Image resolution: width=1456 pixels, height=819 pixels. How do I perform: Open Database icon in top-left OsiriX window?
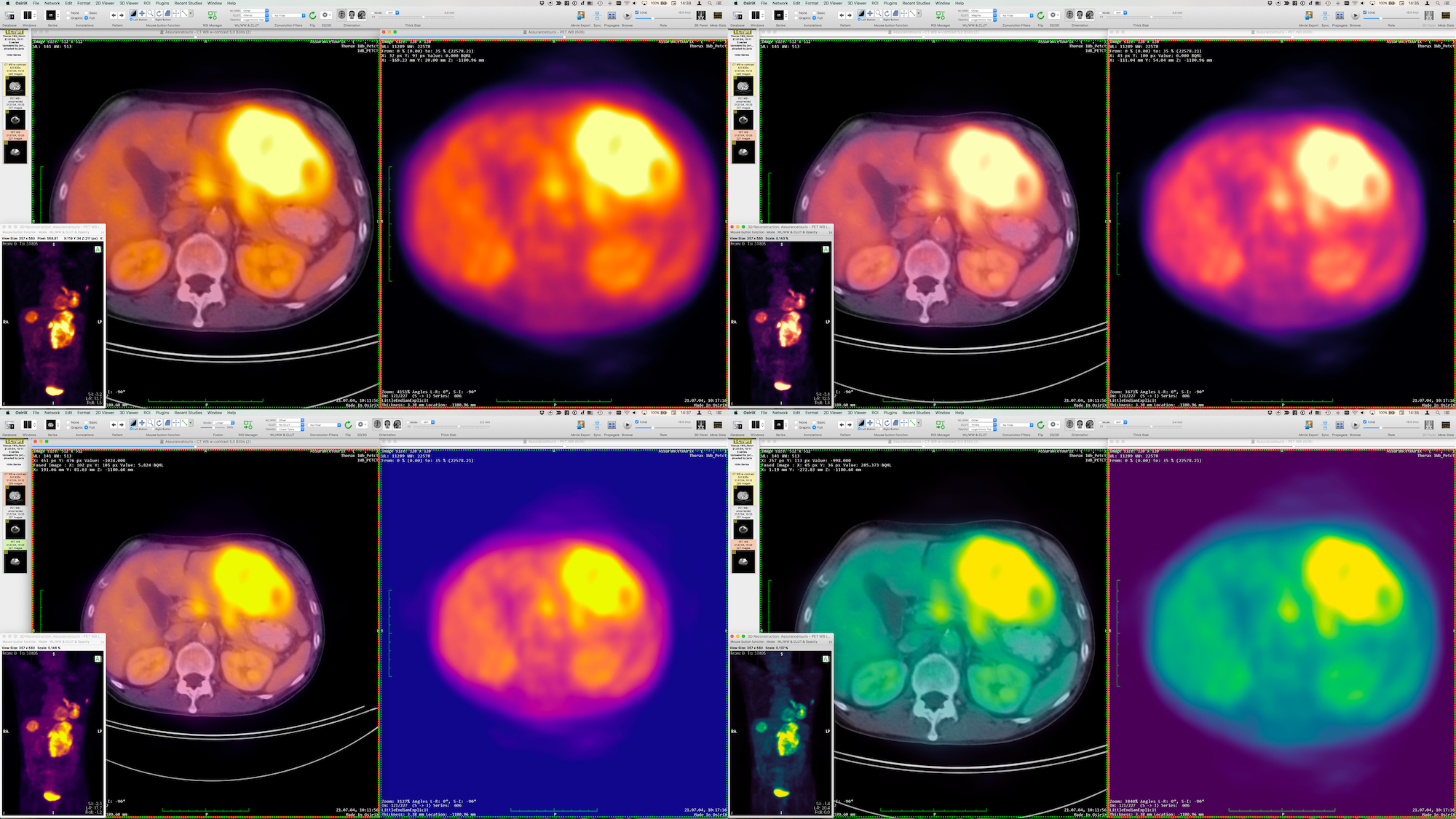coord(9,15)
